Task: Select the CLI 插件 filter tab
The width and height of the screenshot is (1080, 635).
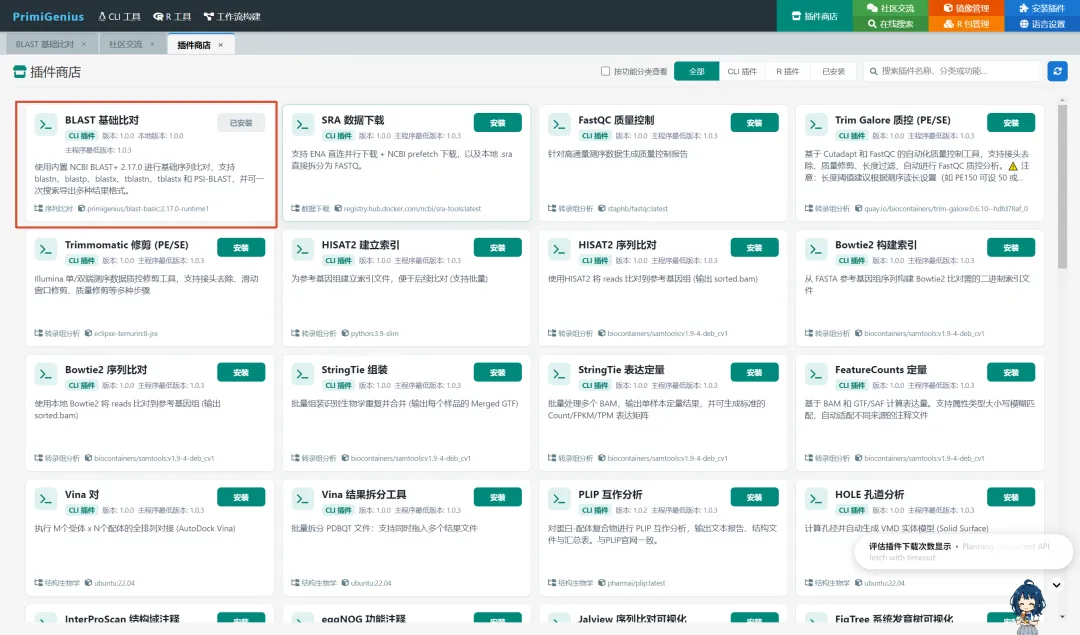Action: click(x=742, y=71)
